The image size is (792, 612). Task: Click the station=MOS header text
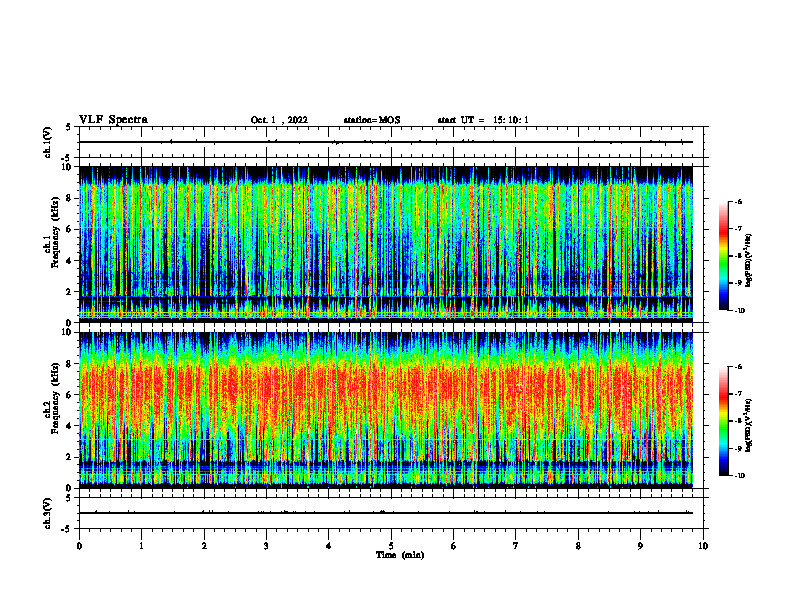point(372,120)
